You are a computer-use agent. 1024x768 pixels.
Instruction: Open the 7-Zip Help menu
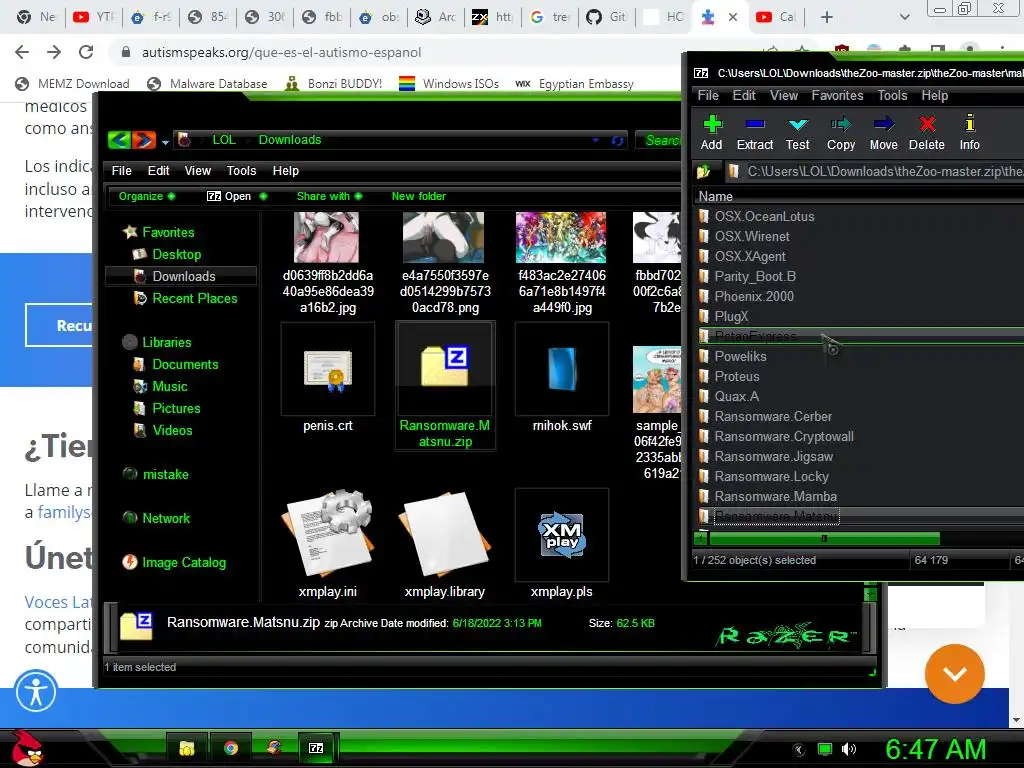[x=935, y=95]
